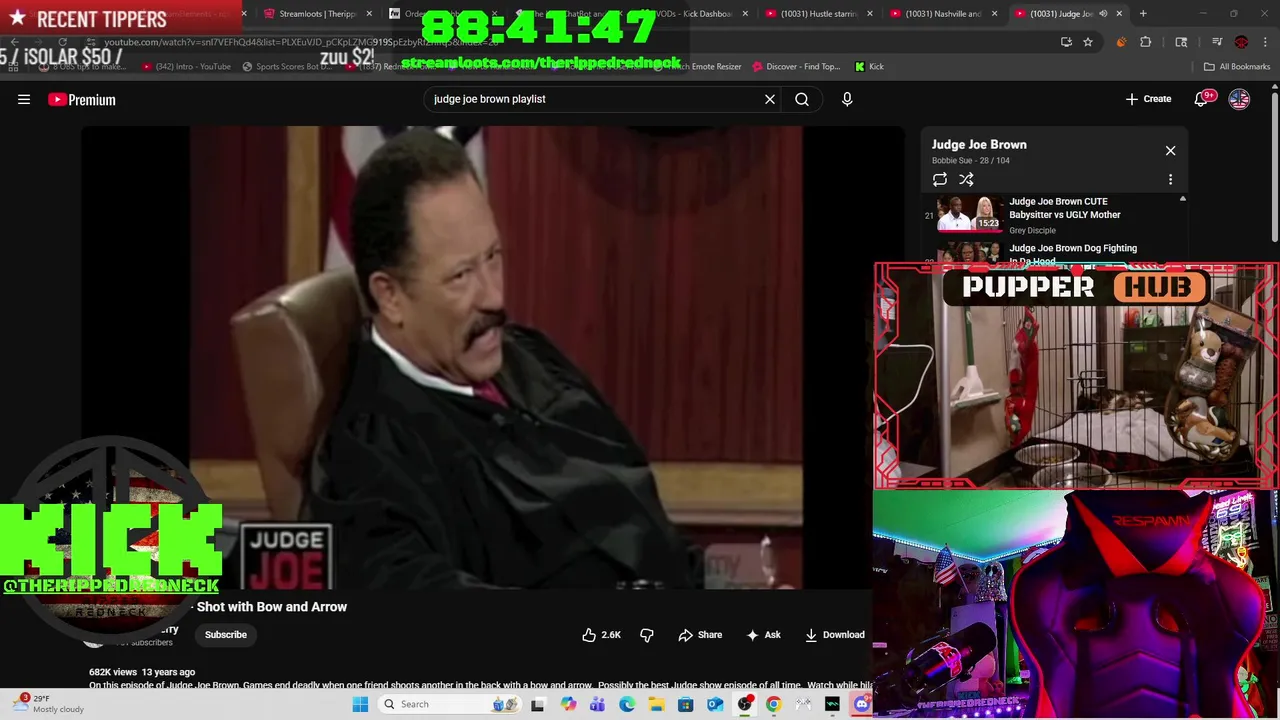The image size is (1280, 720).
Task: Switch to the Nashville browser tab
Action: (x=942, y=14)
